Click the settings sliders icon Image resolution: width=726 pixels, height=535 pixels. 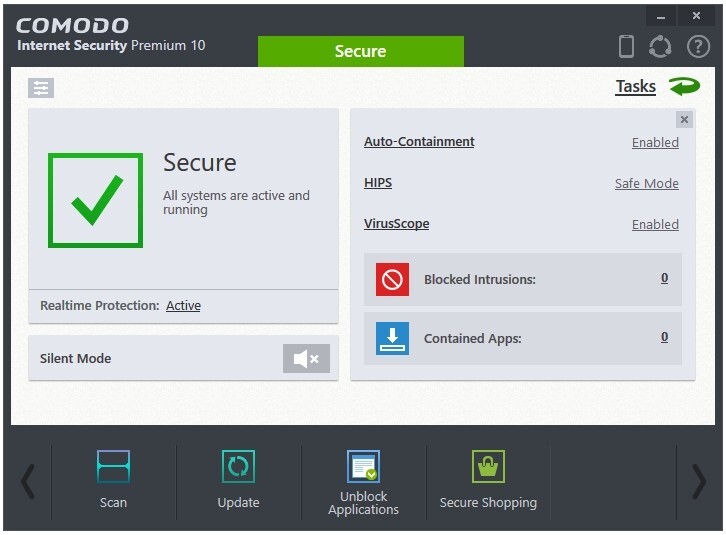pyautogui.click(x=41, y=88)
